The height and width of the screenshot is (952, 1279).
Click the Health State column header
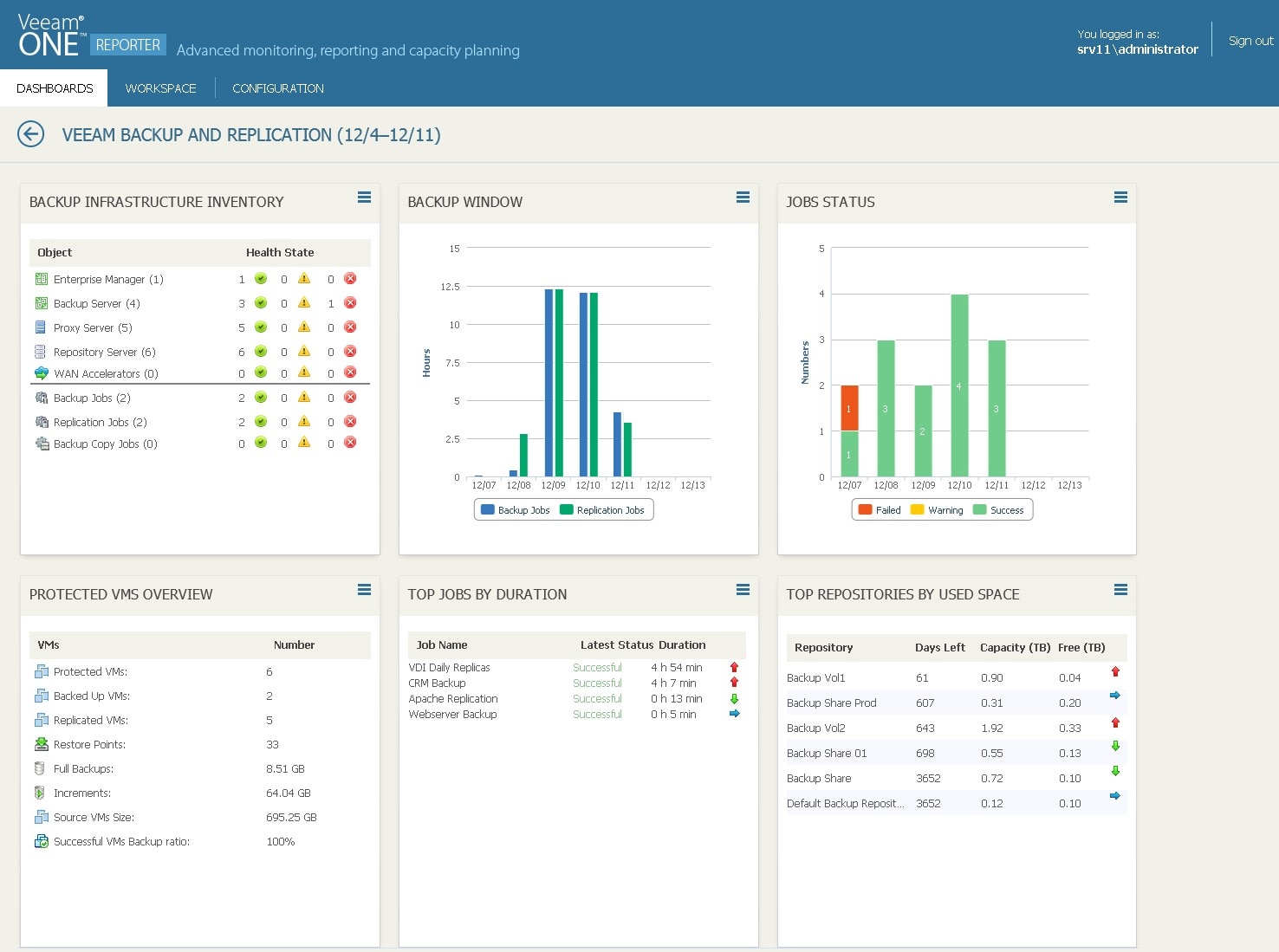(280, 252)
